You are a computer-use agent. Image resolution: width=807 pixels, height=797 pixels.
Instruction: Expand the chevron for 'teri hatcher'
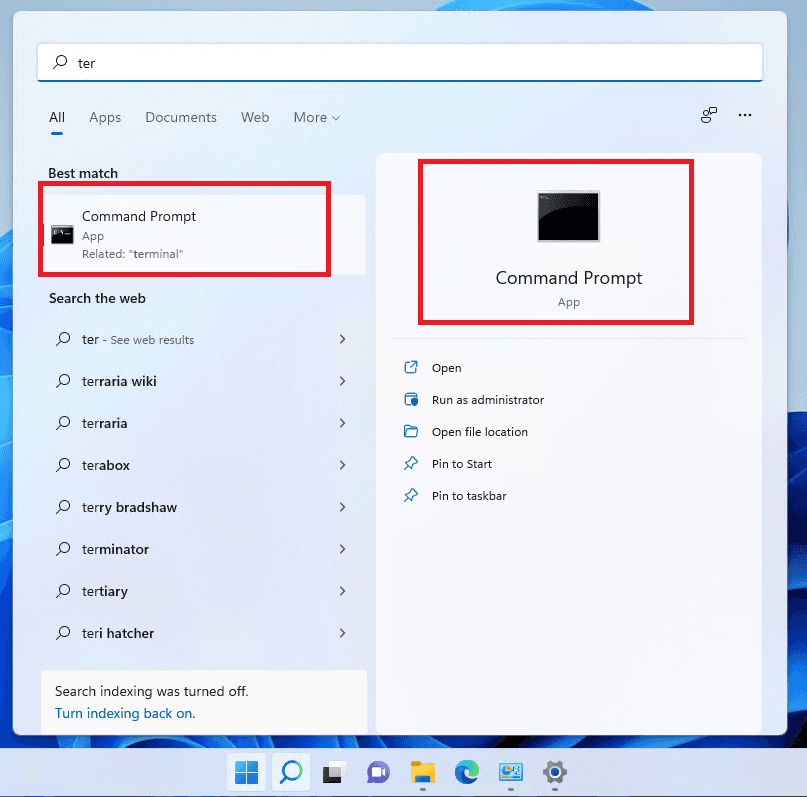[x=342, y=633]
